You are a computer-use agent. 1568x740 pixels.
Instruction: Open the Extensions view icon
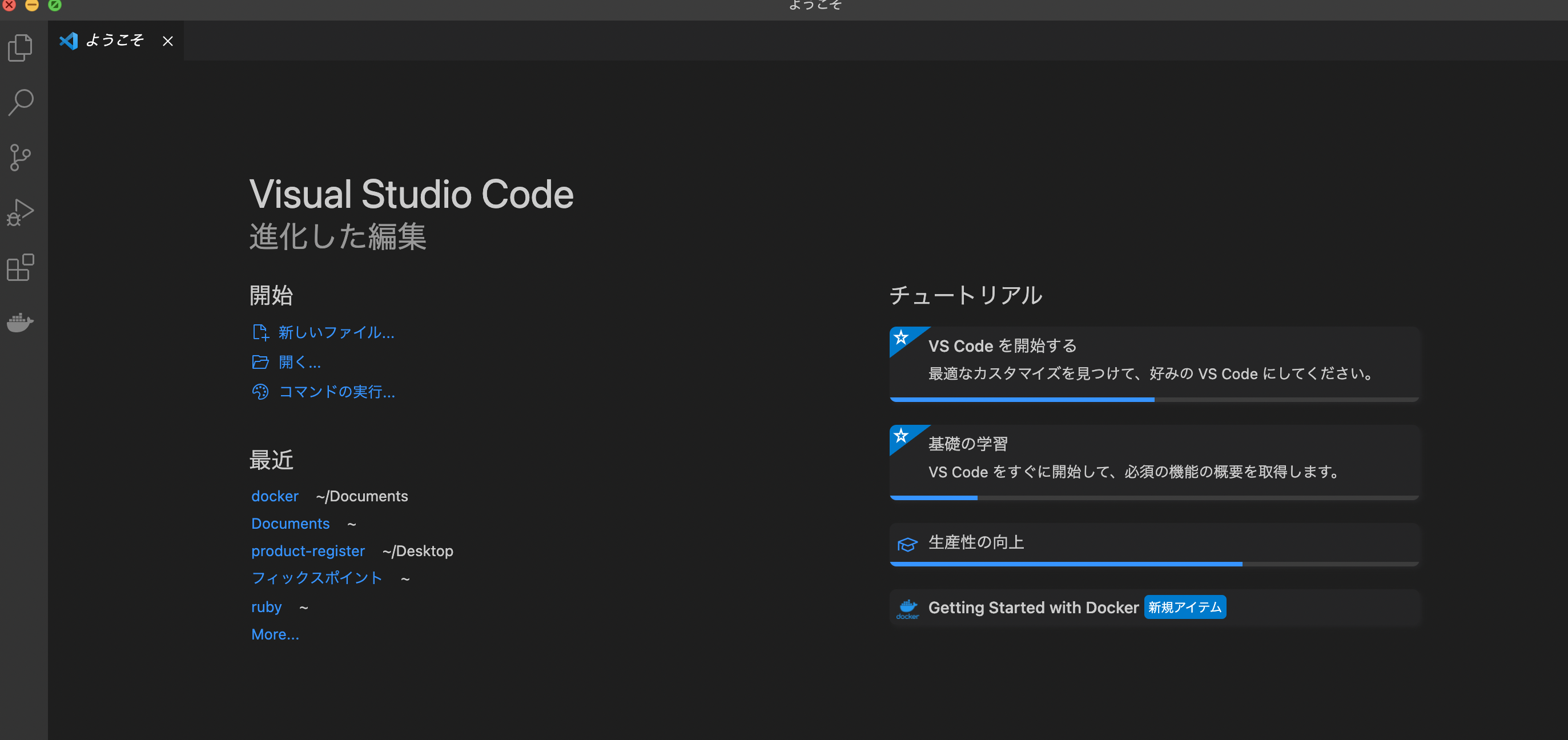[21, 267]
